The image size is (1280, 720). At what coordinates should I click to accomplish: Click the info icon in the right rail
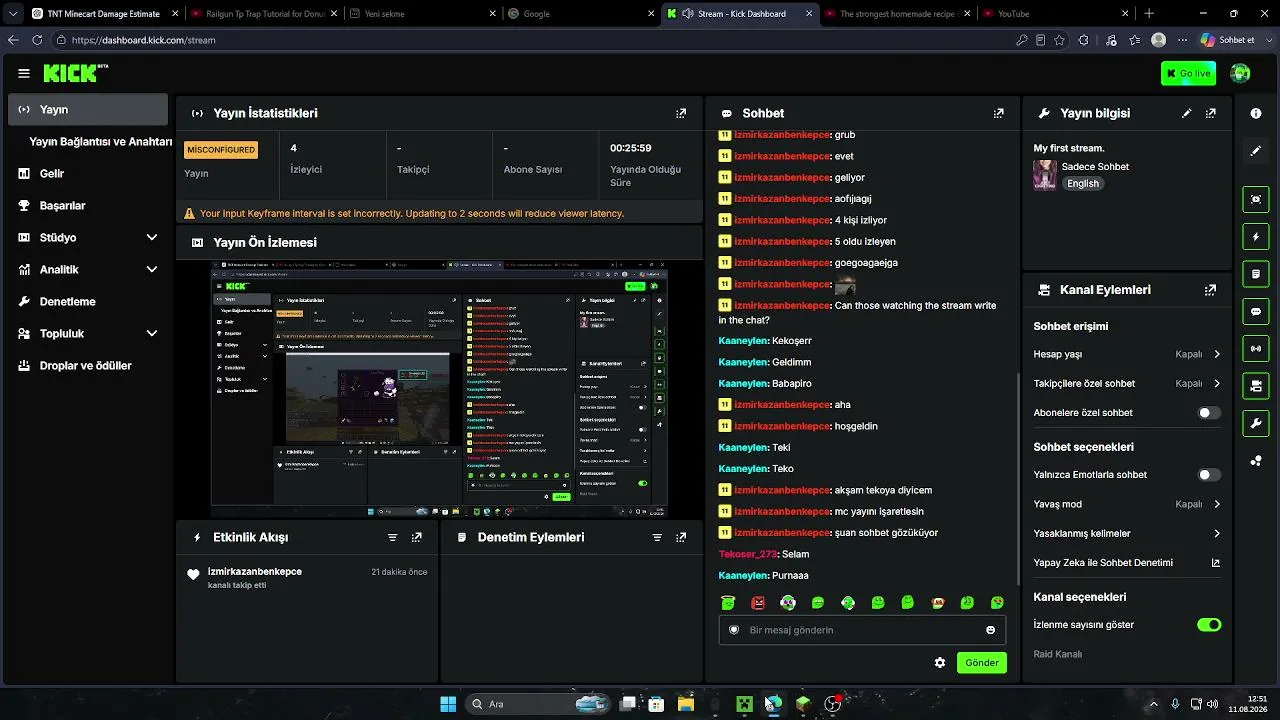pos(1256,114)
